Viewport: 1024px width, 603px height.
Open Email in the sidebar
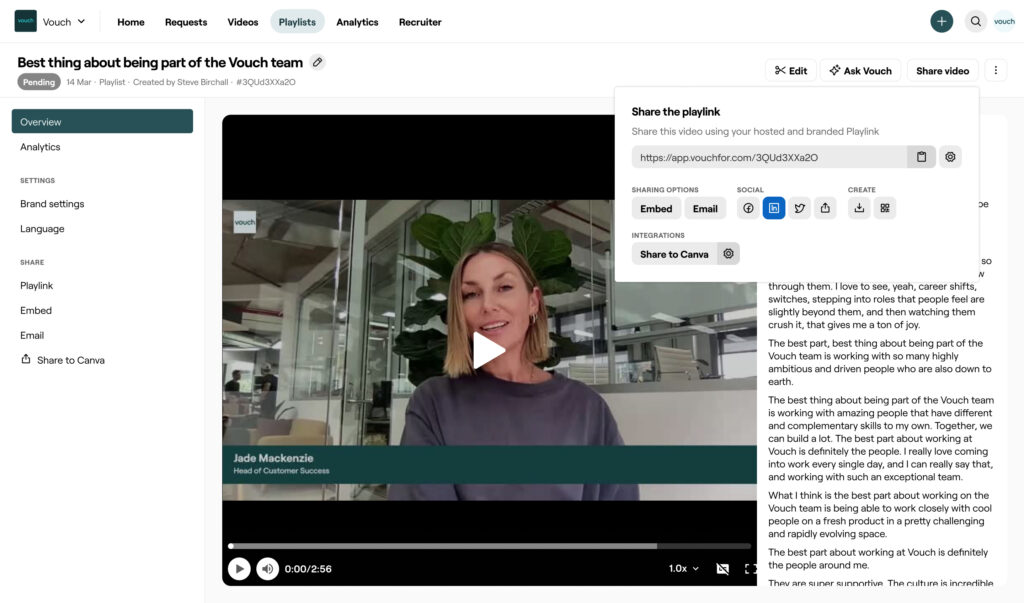(32, 335)
